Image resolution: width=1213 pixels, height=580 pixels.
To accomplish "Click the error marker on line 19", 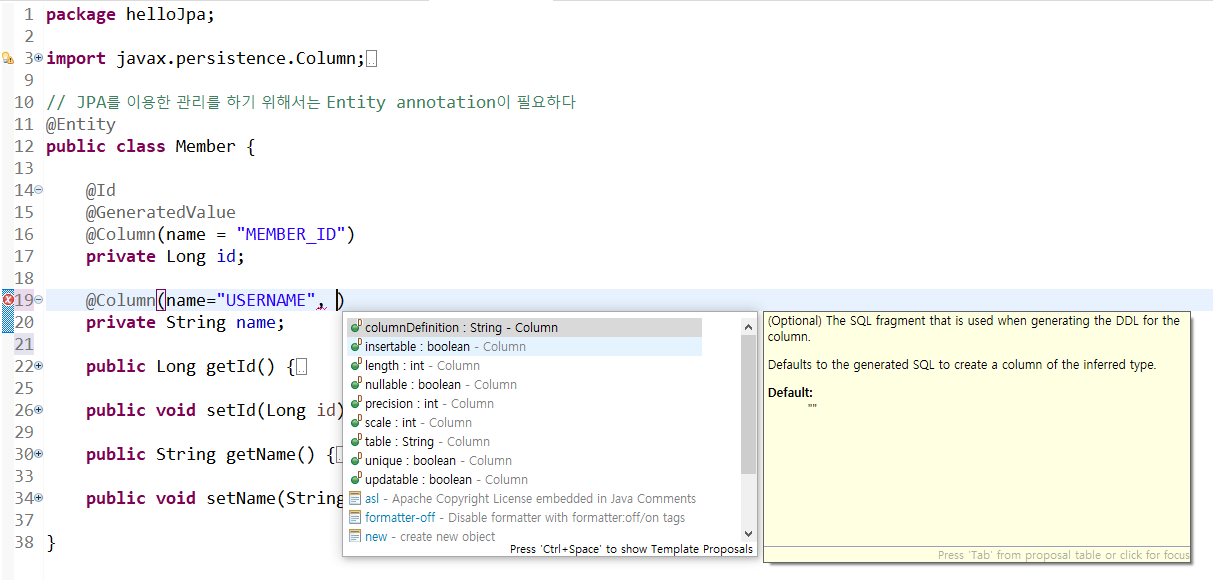I will pos(8,300).
